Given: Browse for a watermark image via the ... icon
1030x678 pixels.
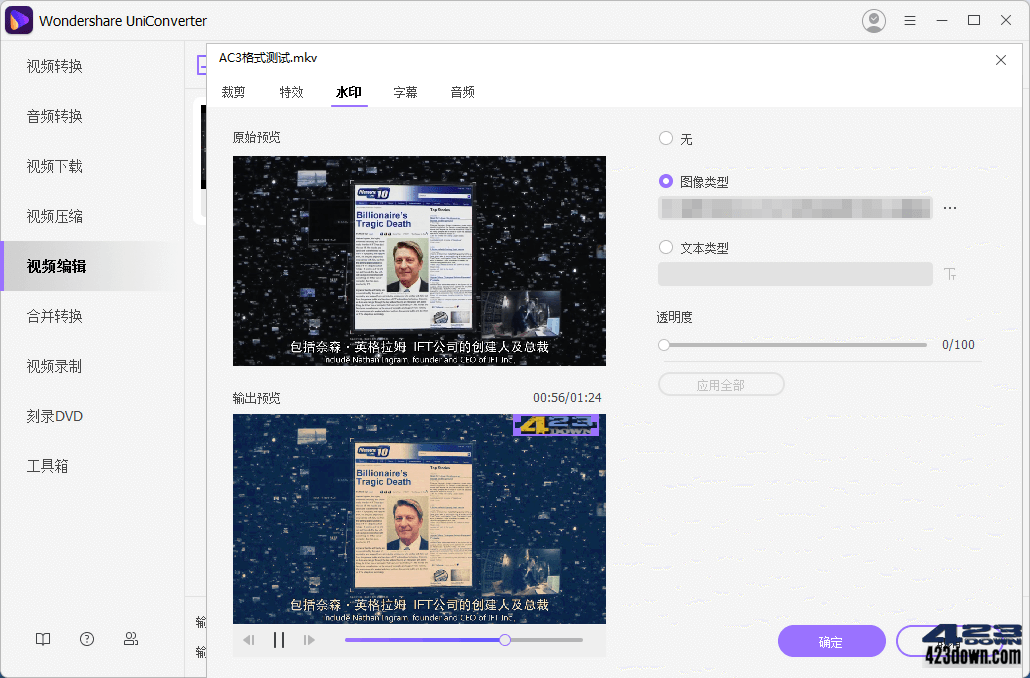Looking at the screenshot, I should click(x=949, y=207).
